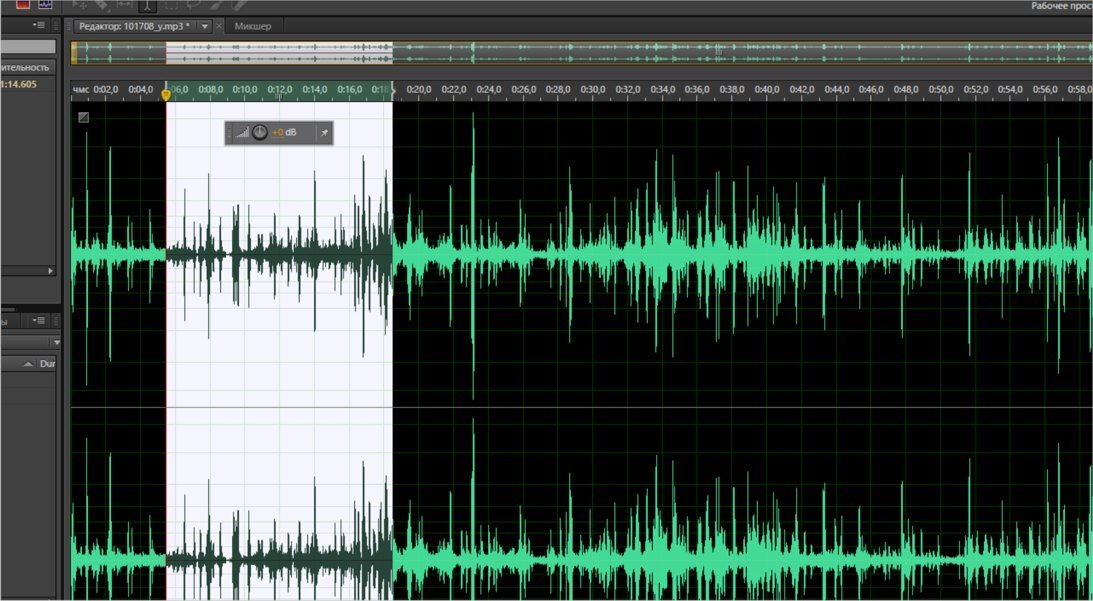Select the Paintbrush Selection tool
This screenshot has height=601, width=1093.
tap(217, 5)
